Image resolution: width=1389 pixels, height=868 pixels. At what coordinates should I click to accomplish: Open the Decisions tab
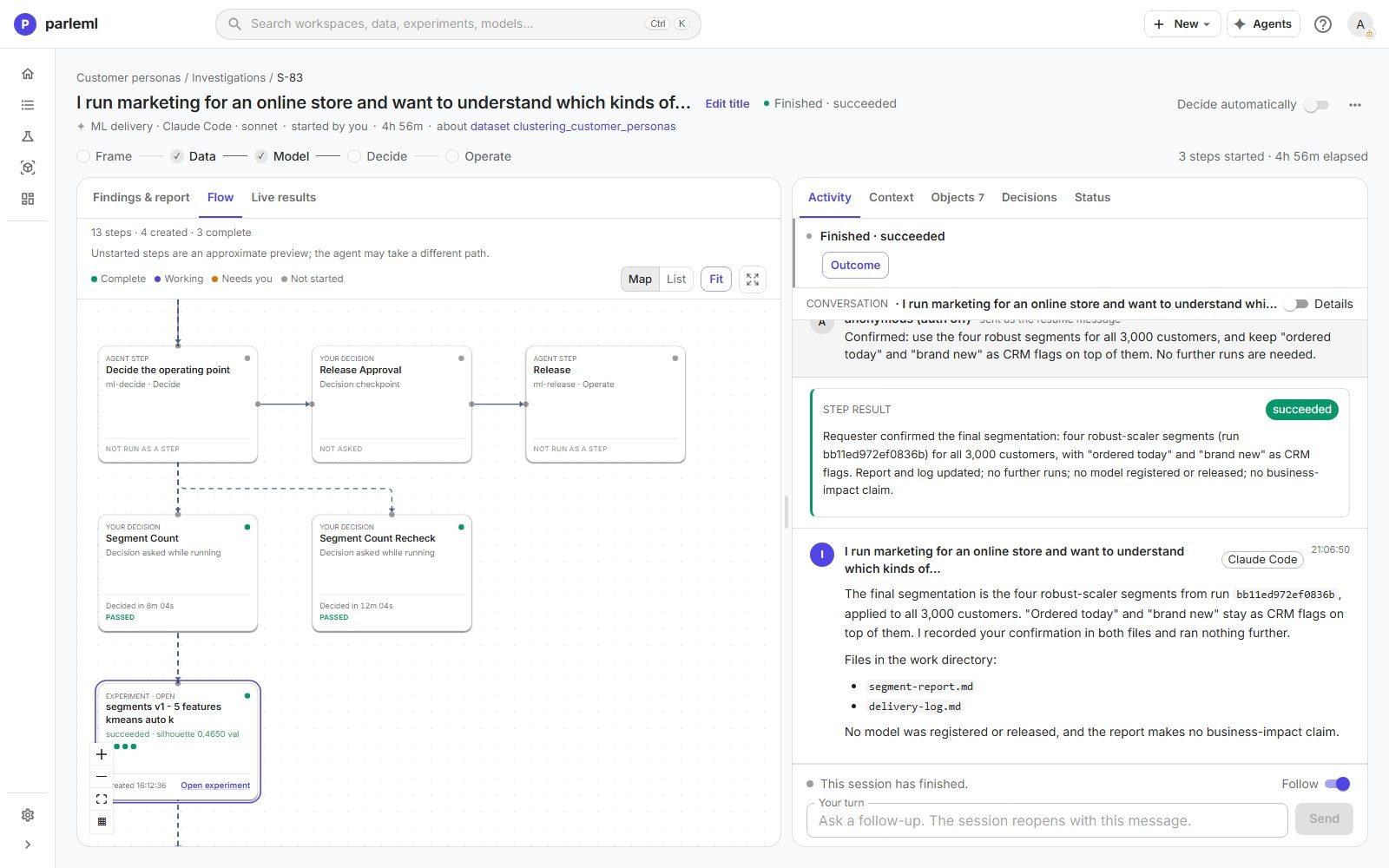tap(1029, 198)
